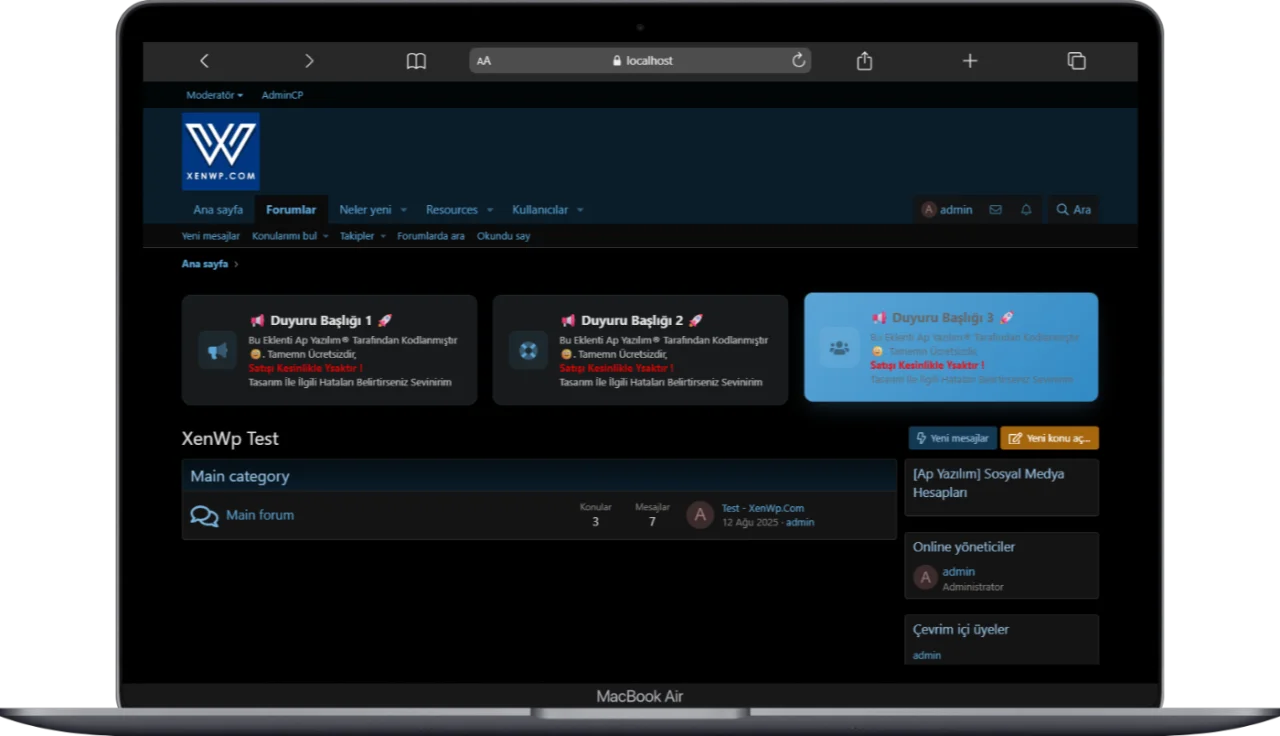
Task: Switch to the Forumlar tab
Action: [x=291, y=210]
